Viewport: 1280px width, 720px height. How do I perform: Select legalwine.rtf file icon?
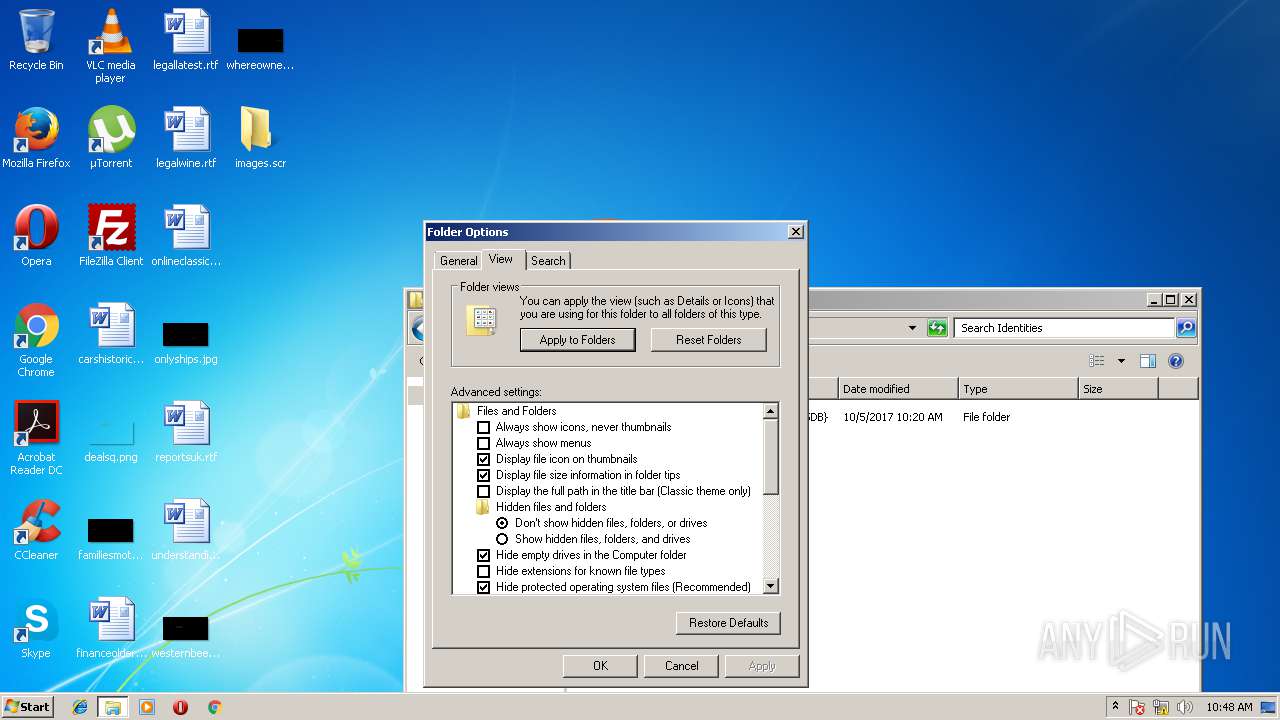(x=186, y=138)
